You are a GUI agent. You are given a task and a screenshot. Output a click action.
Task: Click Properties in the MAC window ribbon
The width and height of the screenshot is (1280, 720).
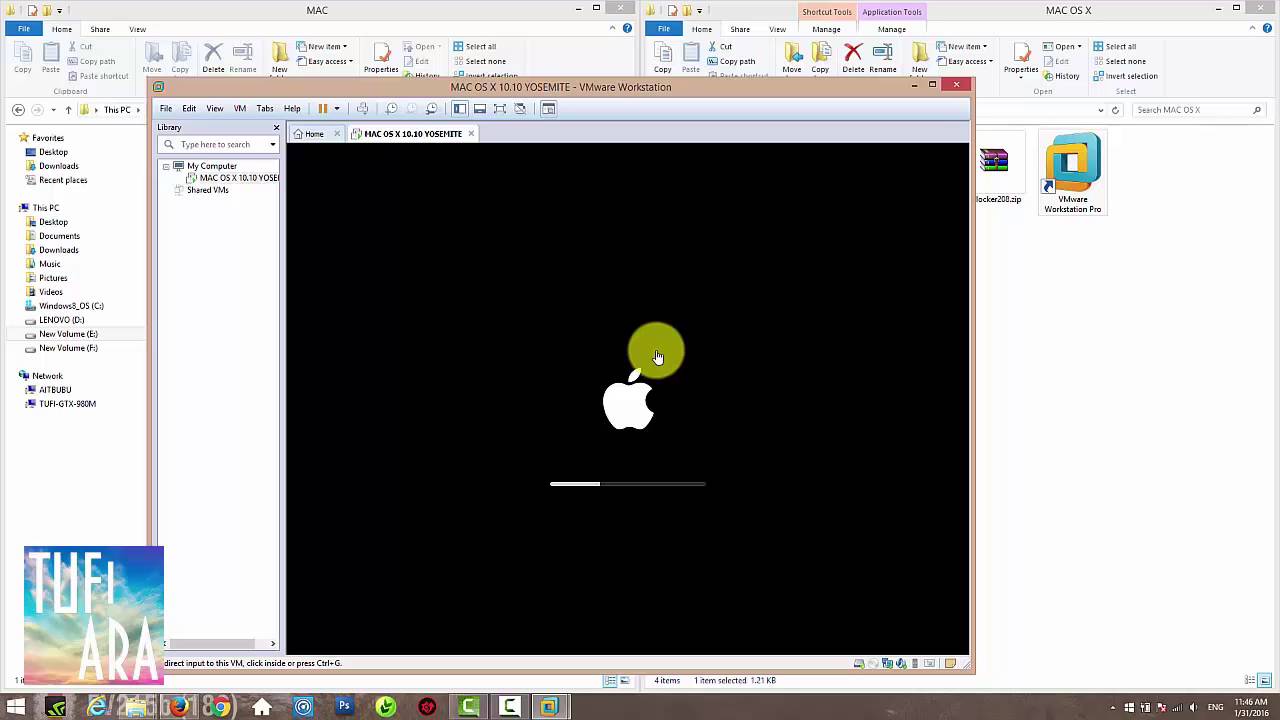point(381,58)
